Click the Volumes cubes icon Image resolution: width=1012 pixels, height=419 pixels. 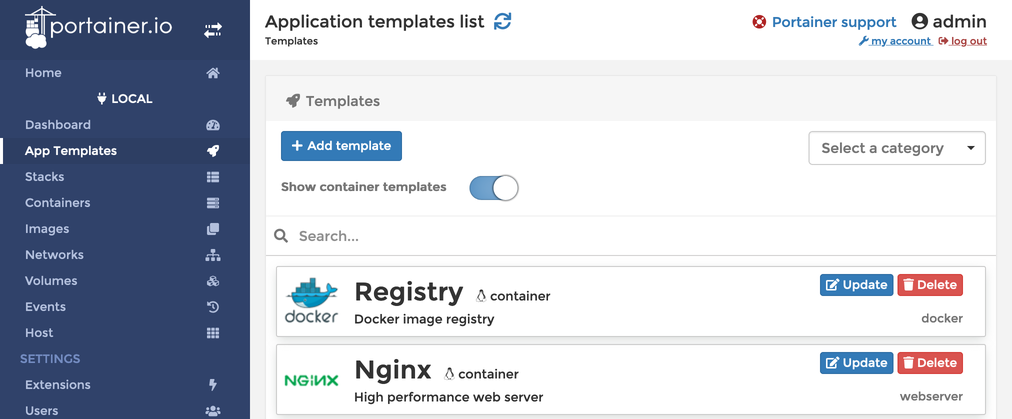tap(213, 281)
